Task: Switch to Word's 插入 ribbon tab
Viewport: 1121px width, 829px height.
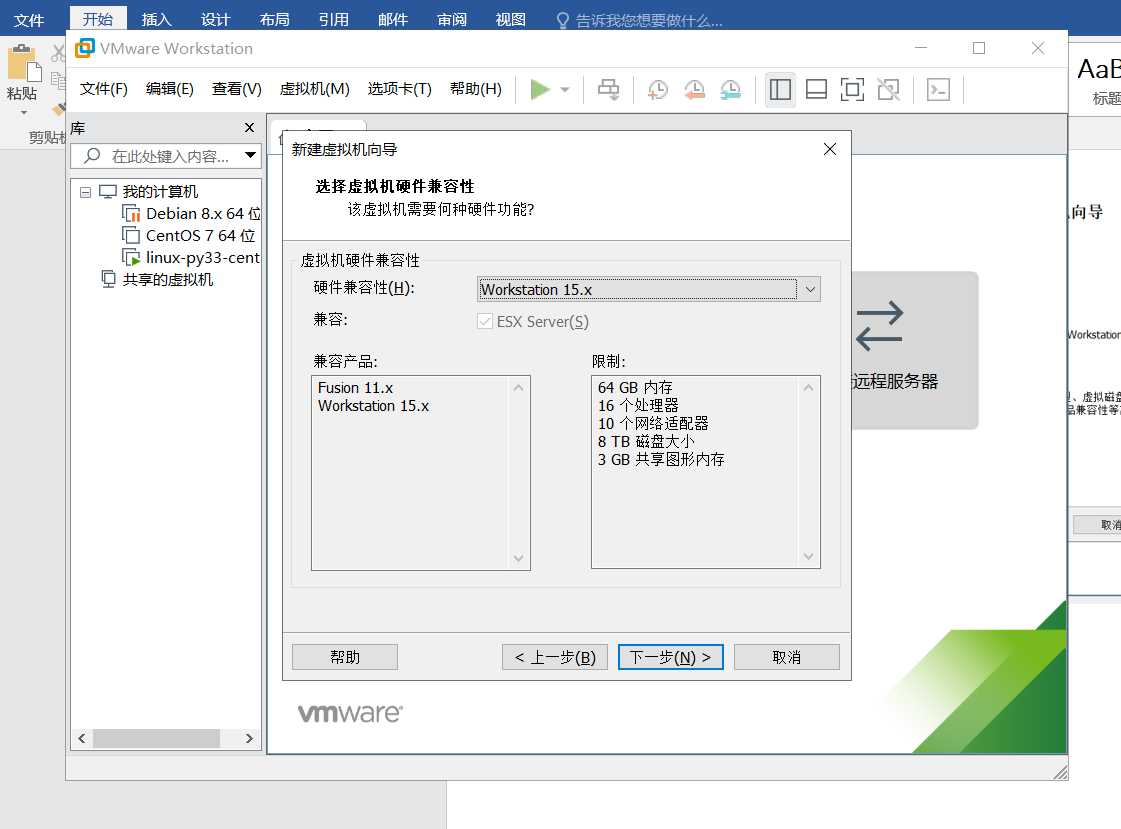Action: [157, 19]
